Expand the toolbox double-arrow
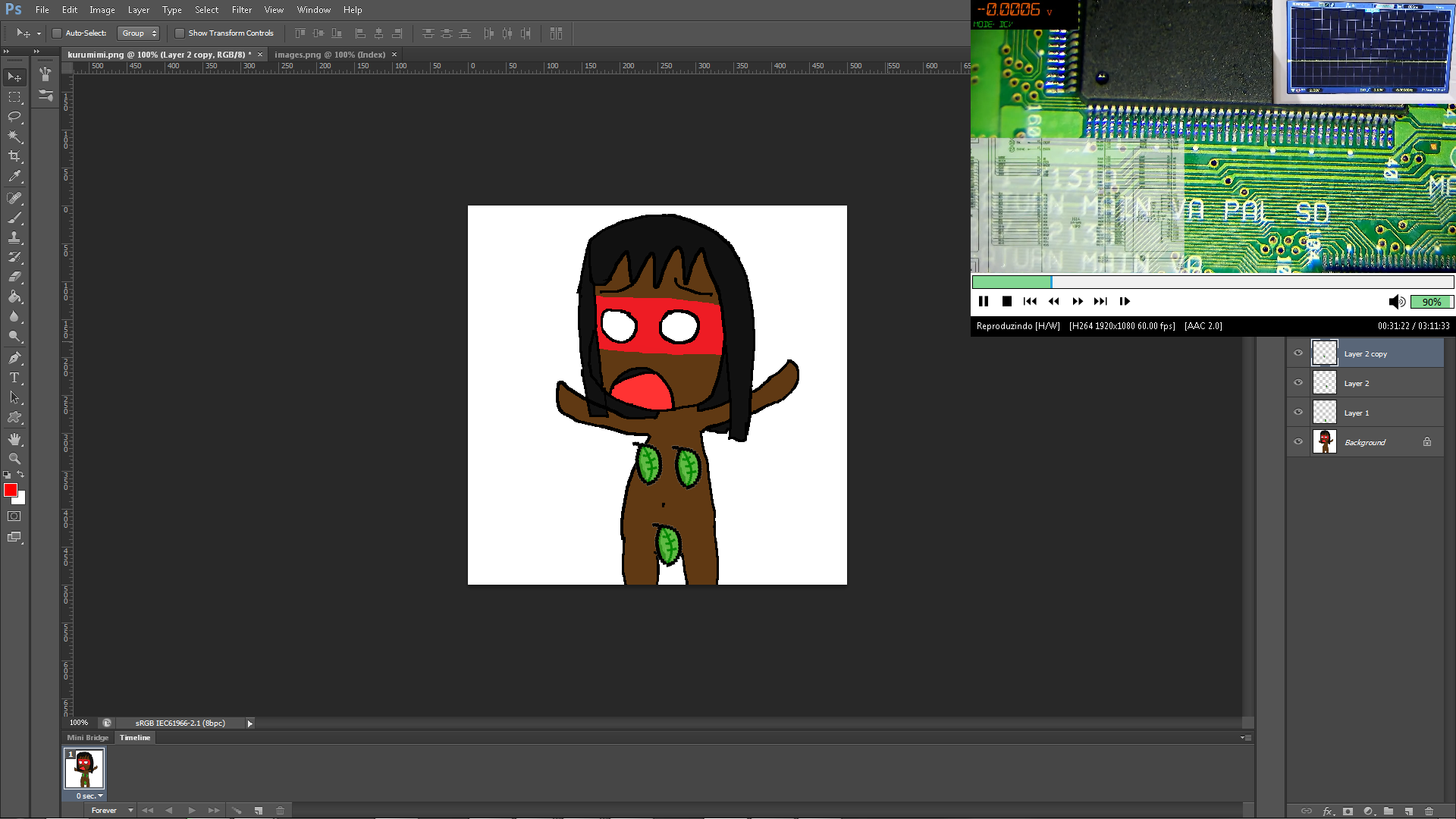This screenshot has width=1456, height=819. click(6, 51)
